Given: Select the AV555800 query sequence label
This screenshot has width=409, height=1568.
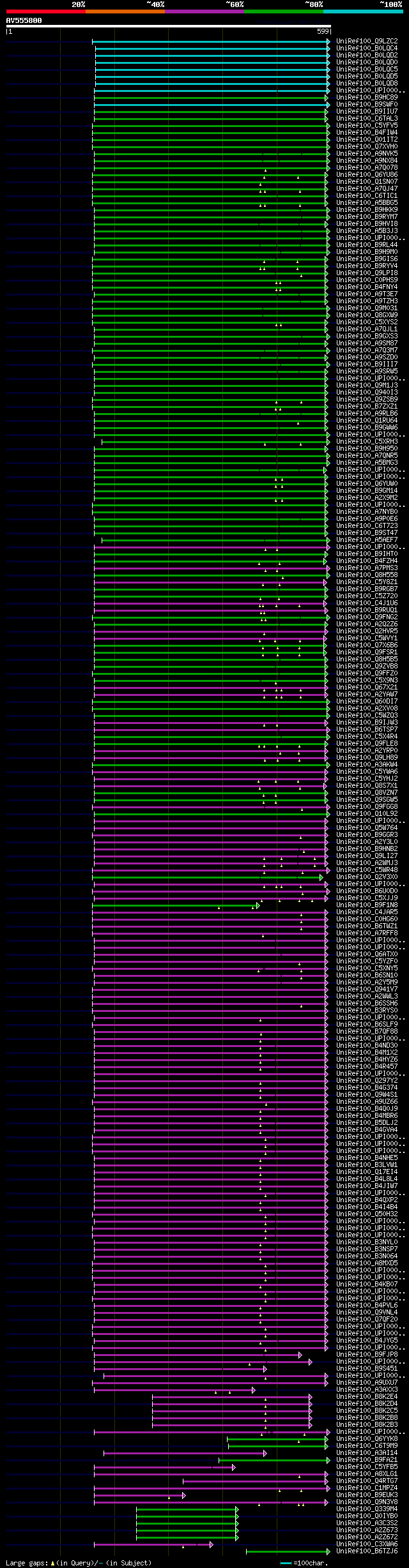Looking at the screenshot, I should [x=24, y=20].
